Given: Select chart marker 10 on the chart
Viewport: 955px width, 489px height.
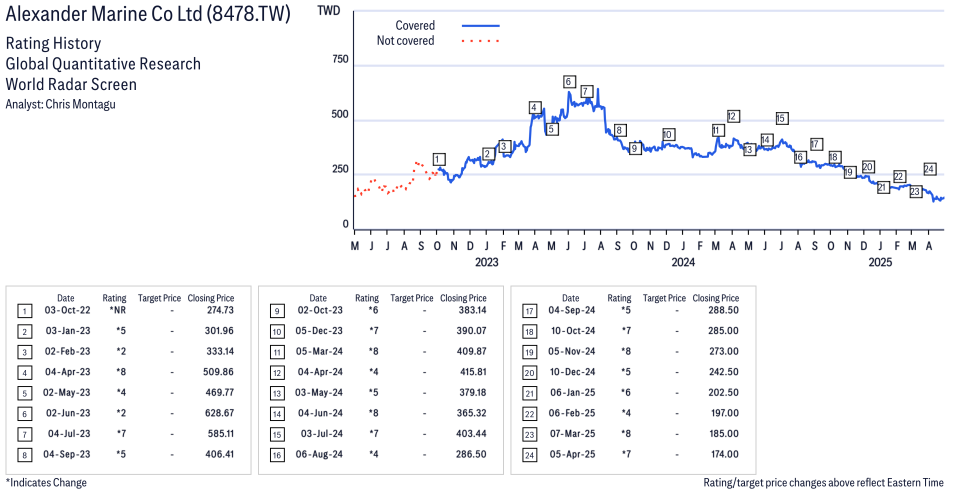Looking at the screenshot, I should tap(668, 135).
